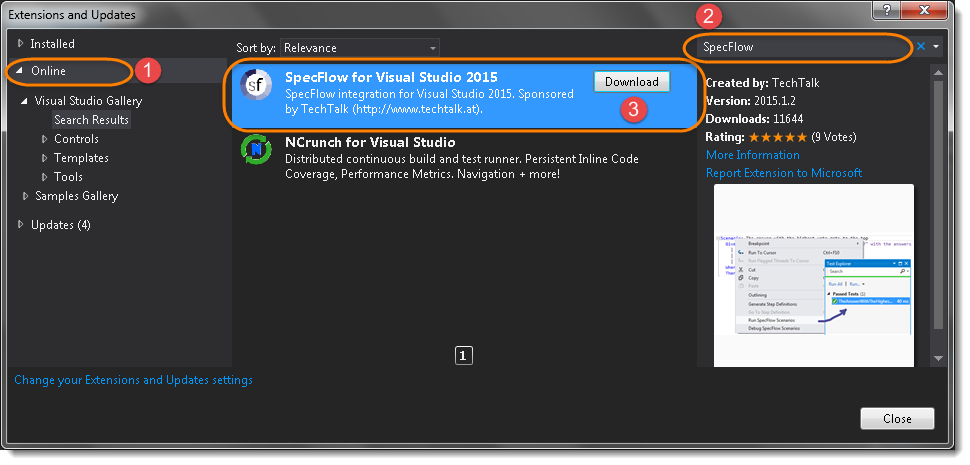The width and height of the screenshot is (970, 465).
Task: Click the NCrunch extension logo icon
Action: pyautogui.click(x=255, y=150)
